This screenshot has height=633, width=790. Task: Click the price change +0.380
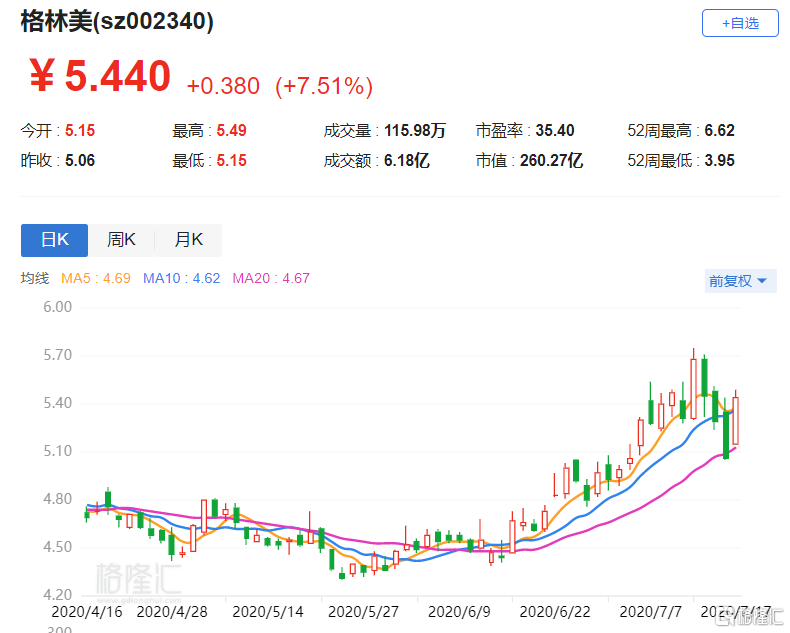tap(223, 86)
